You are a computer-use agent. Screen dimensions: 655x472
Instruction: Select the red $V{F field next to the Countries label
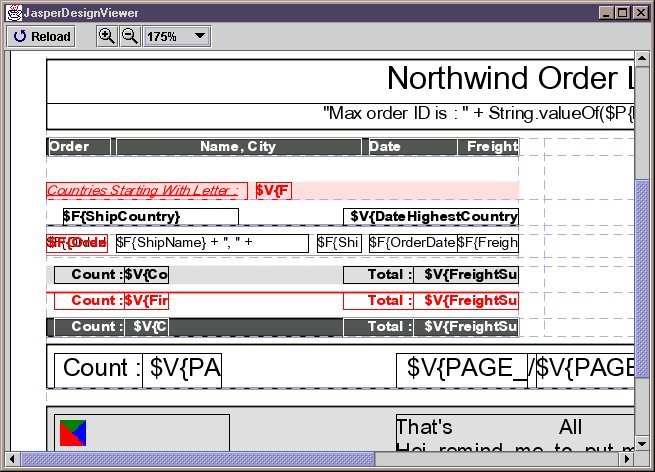click(274, 191)
